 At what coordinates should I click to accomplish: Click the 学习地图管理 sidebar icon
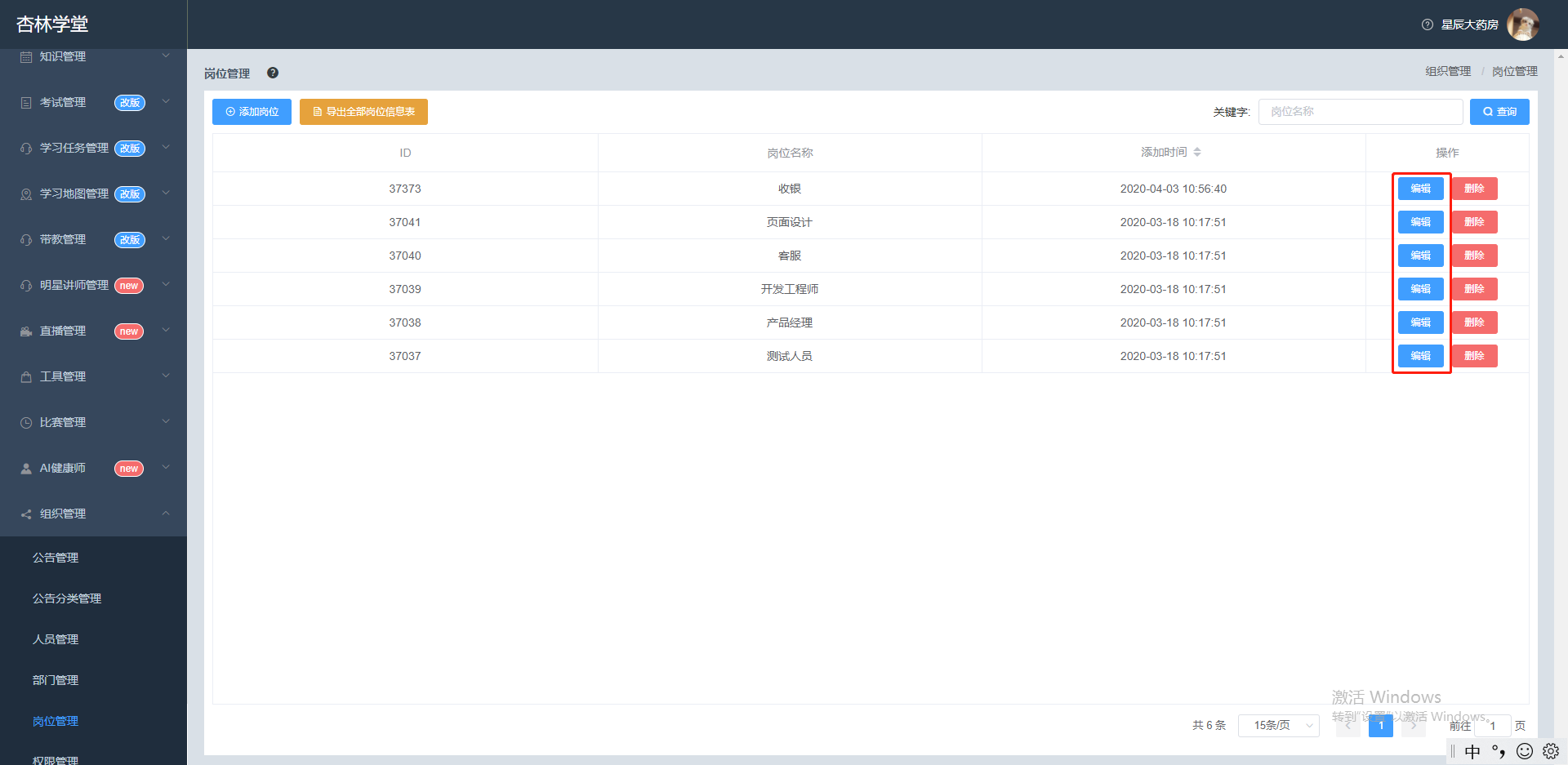26,194
